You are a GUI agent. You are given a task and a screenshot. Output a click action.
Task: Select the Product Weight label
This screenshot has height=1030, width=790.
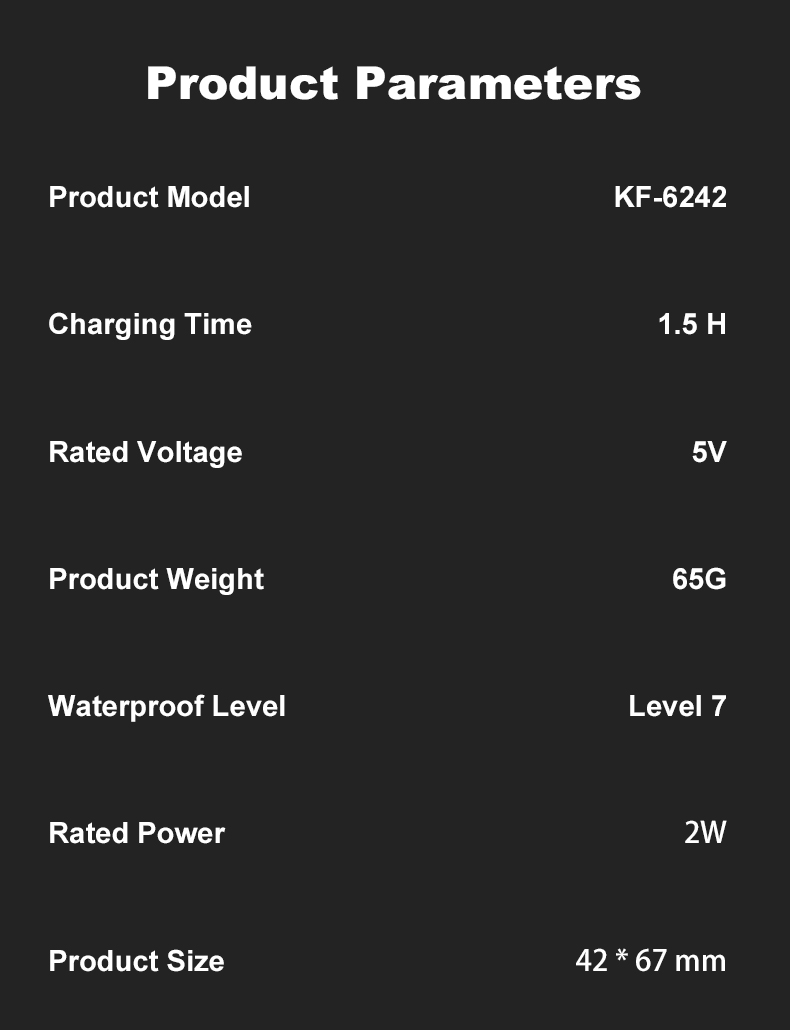click(x=156, y=579)
